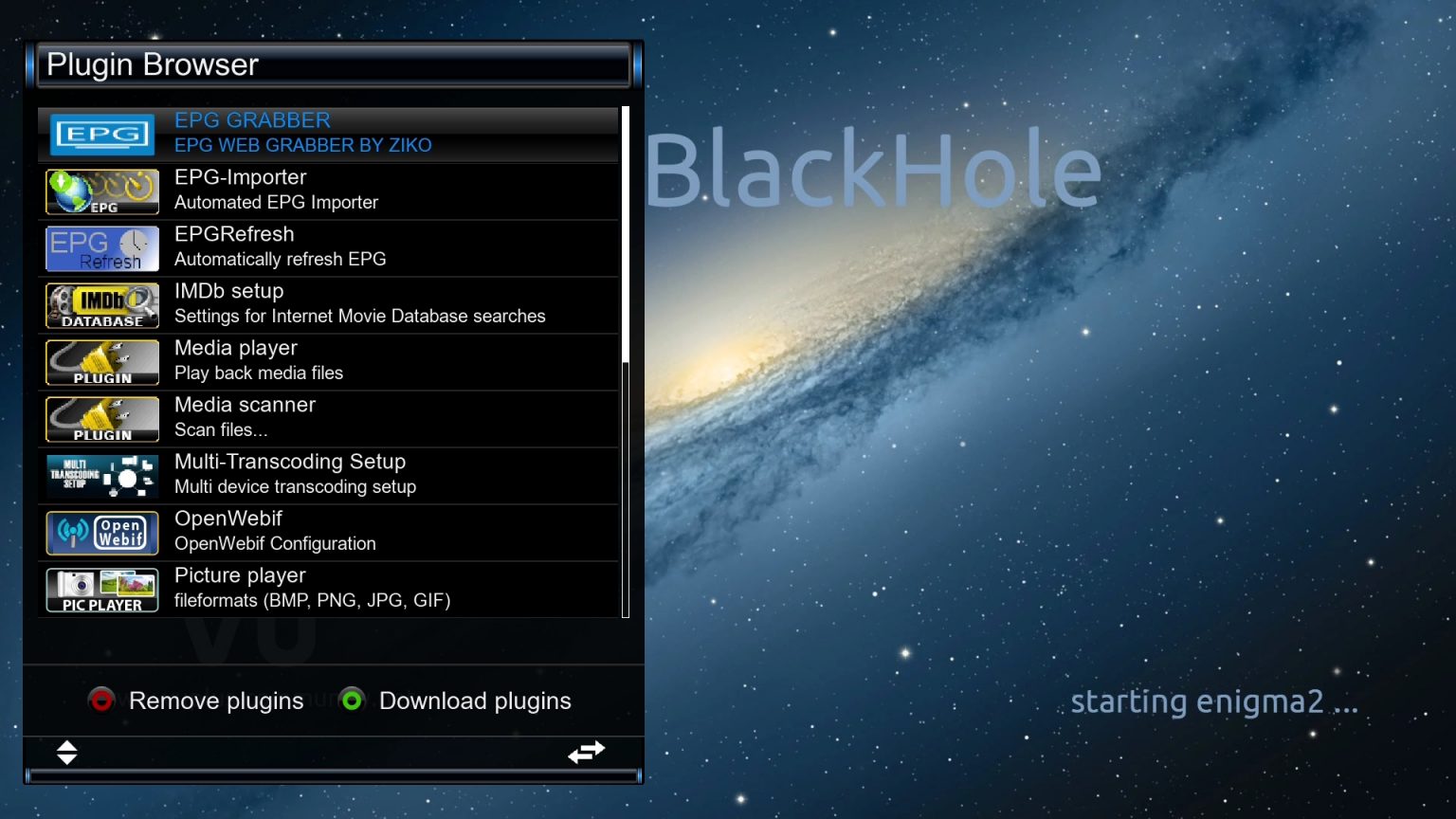Open the EPGRefresh plugin
Image resolution: width=1456 pixels, height=819 pixels.
tap(328, 248)
